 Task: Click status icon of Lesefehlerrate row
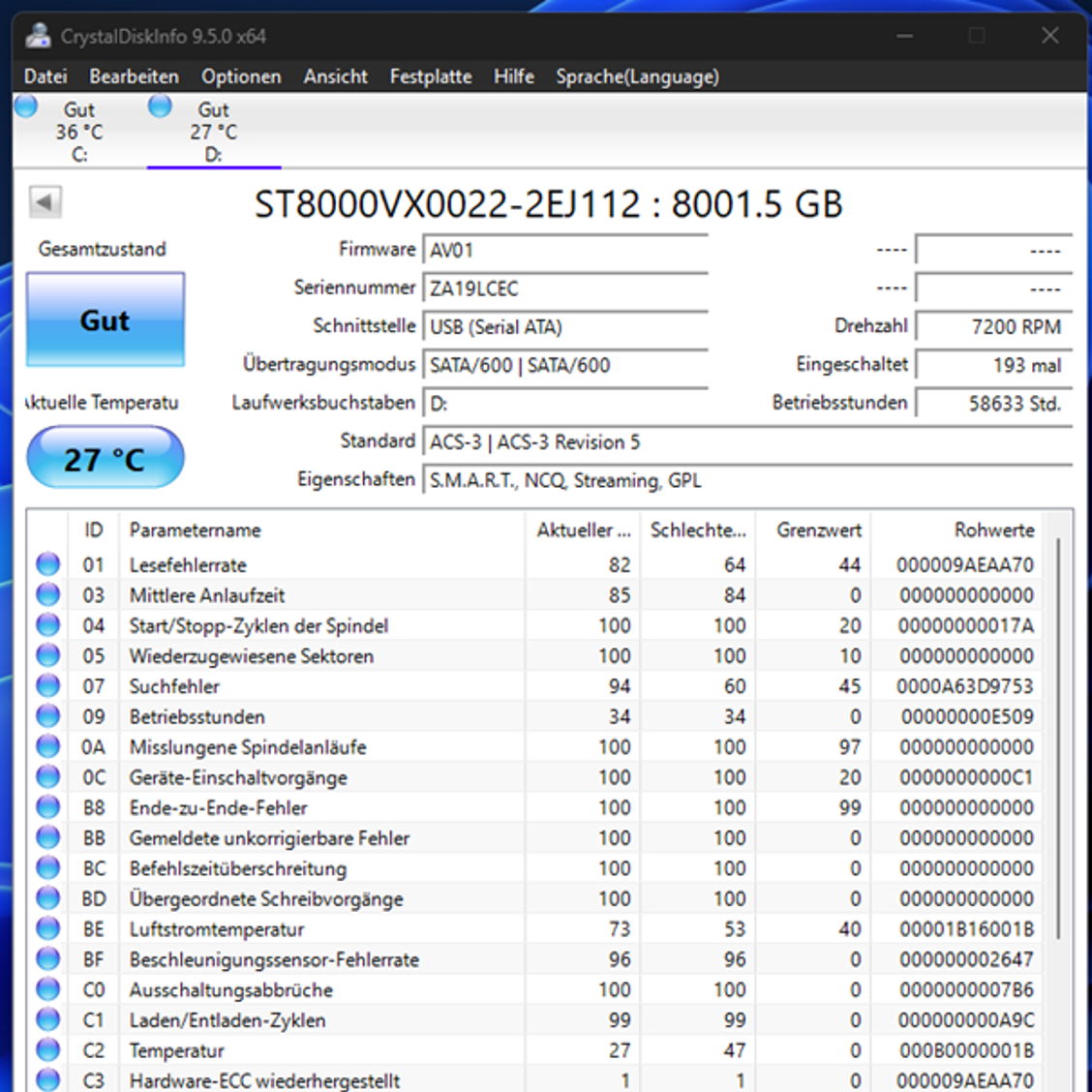pos(48,564)
